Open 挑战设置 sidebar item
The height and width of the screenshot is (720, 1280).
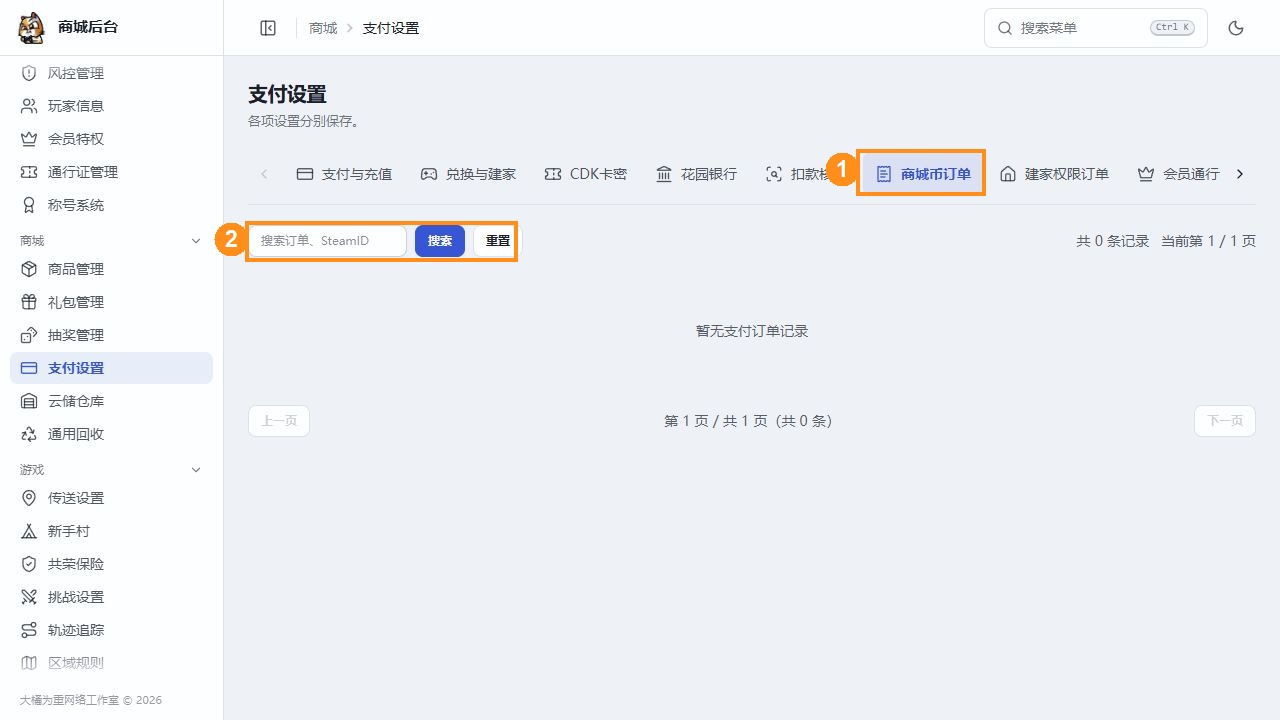(x=111, y=597)
